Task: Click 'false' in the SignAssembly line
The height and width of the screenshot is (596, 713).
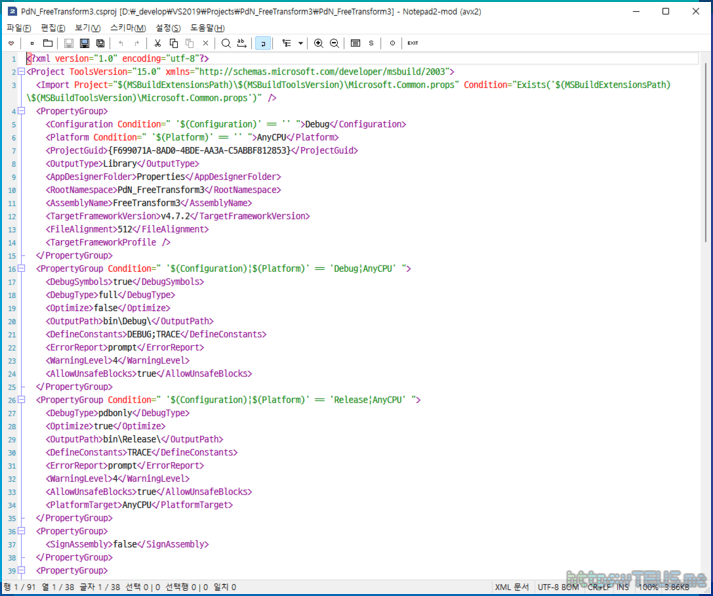Action: coord(125,544)
